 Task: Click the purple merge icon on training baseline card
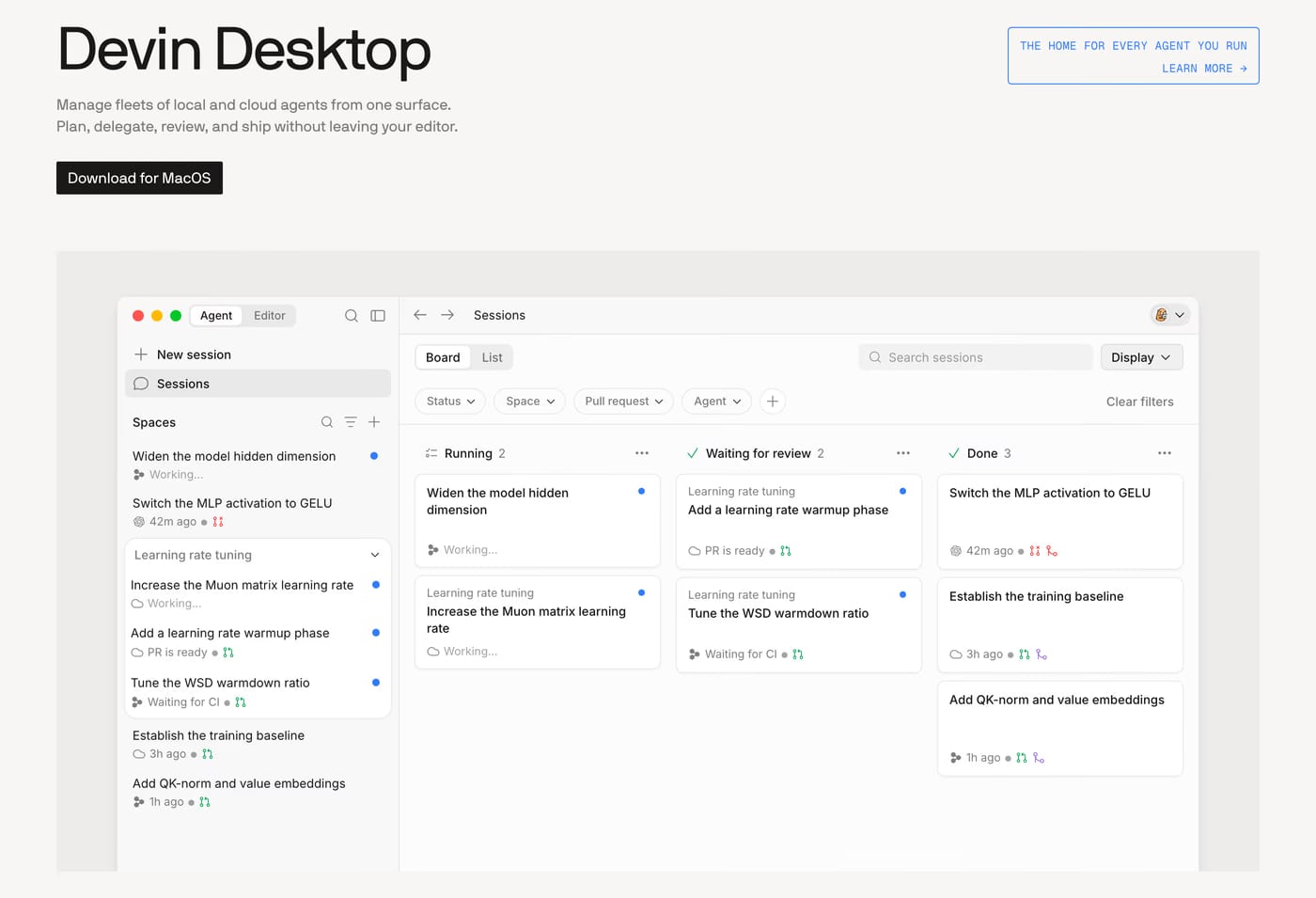1042,654
